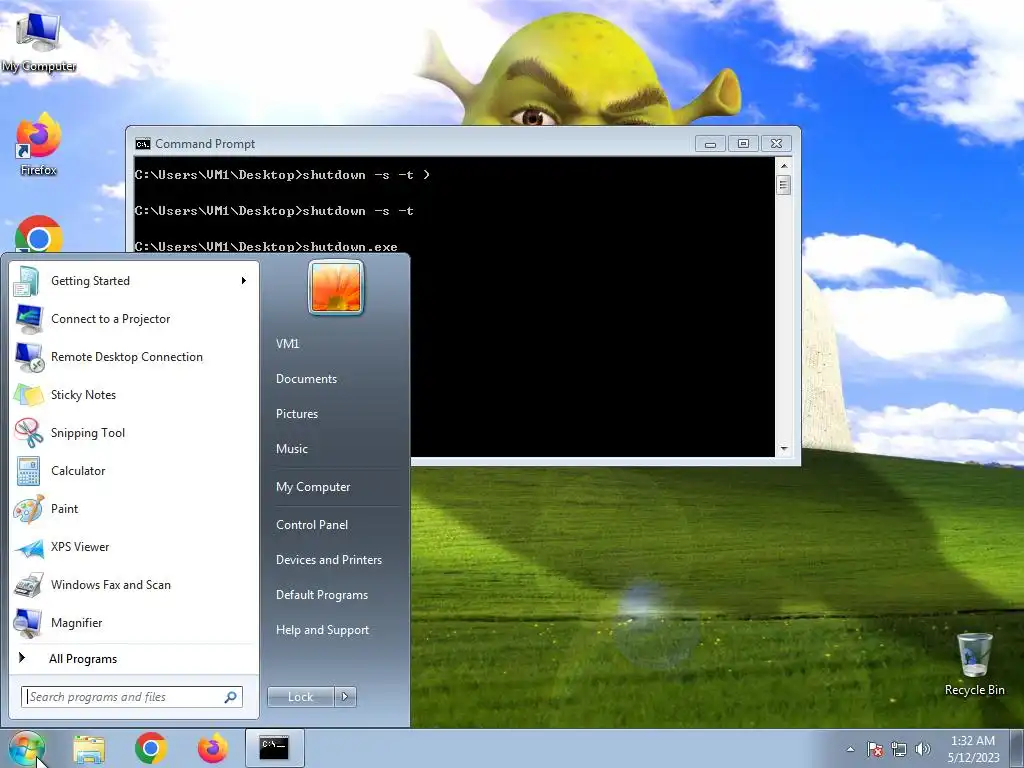This screenshot has height=768, width=1024.
Task: Select Firefox desktop shortcut
Action: [x=39, y=144]
